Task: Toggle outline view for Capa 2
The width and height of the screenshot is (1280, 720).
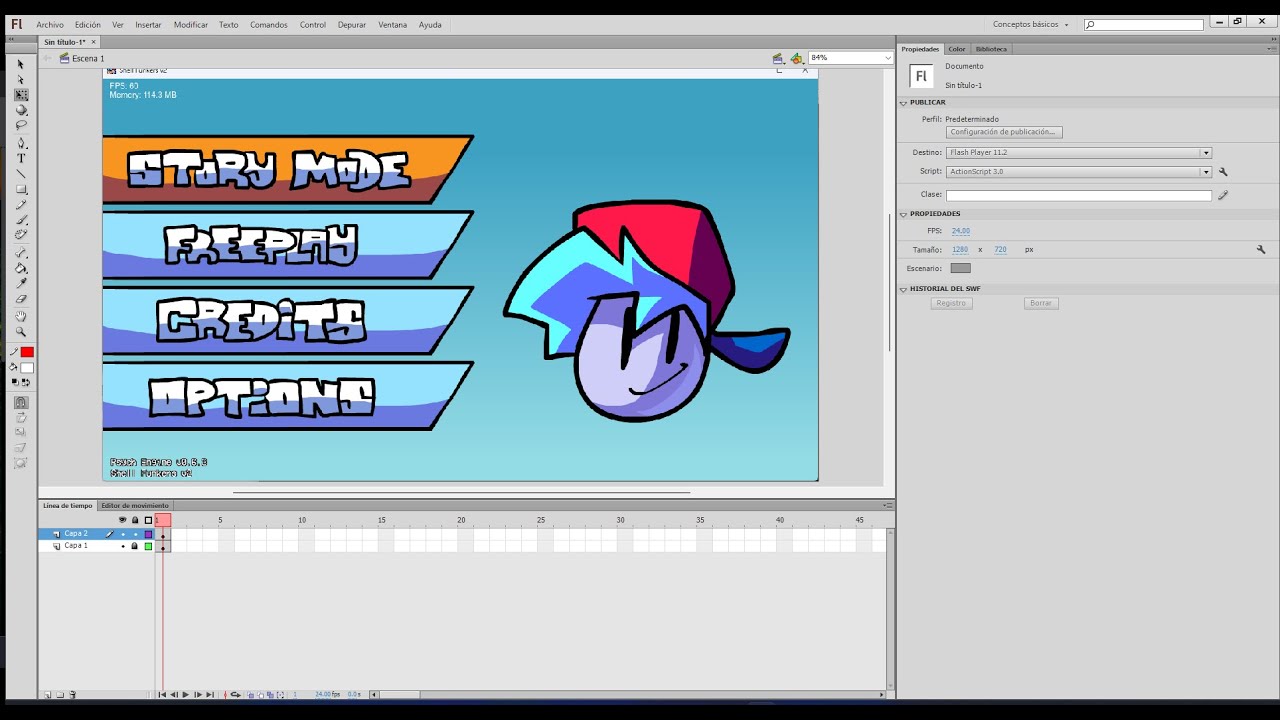Action: click(148, 533)
